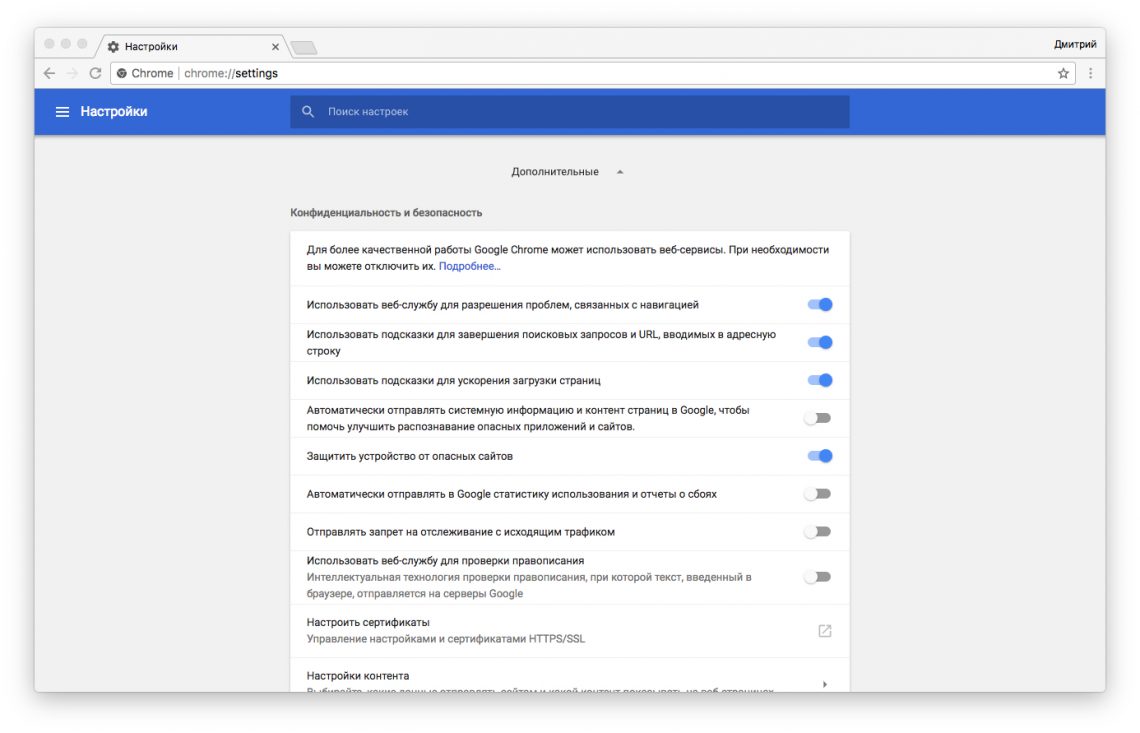Open a new tab with the tab button
The image size is (1140, 733).
[303, 47]
